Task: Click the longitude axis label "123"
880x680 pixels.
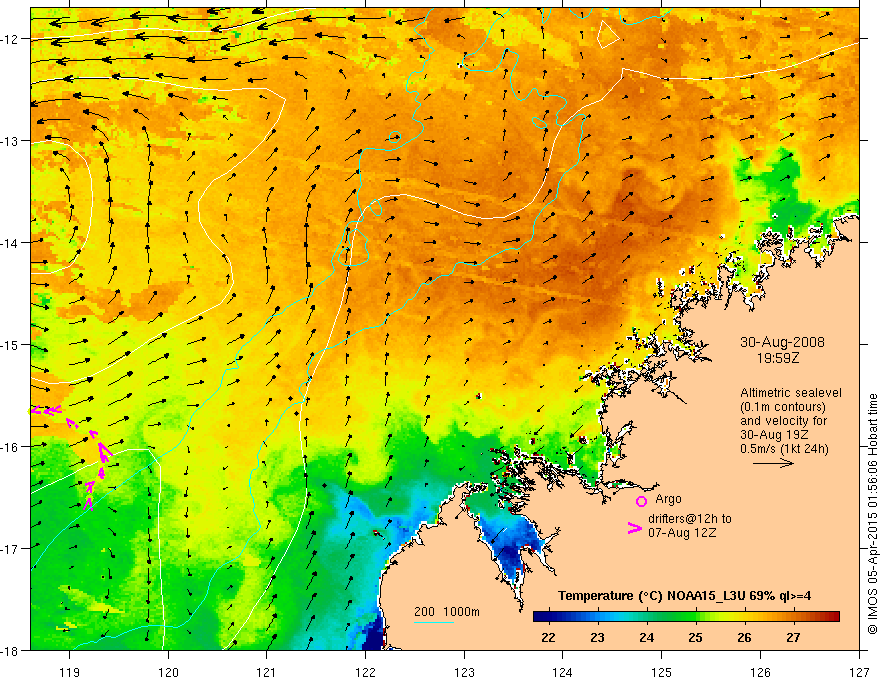Action: pos(464,672)
